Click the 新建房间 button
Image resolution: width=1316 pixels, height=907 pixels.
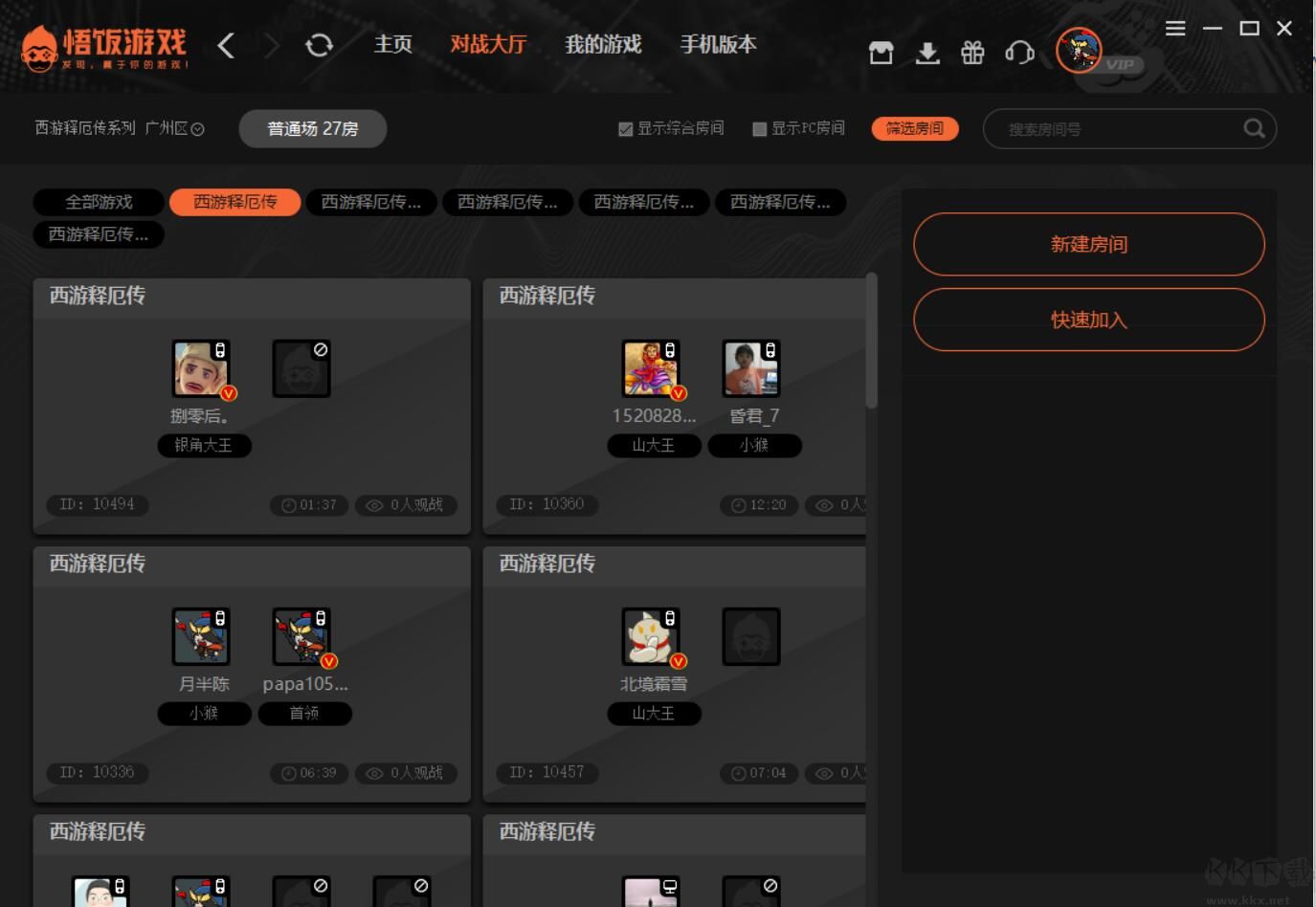point(1088,244)
